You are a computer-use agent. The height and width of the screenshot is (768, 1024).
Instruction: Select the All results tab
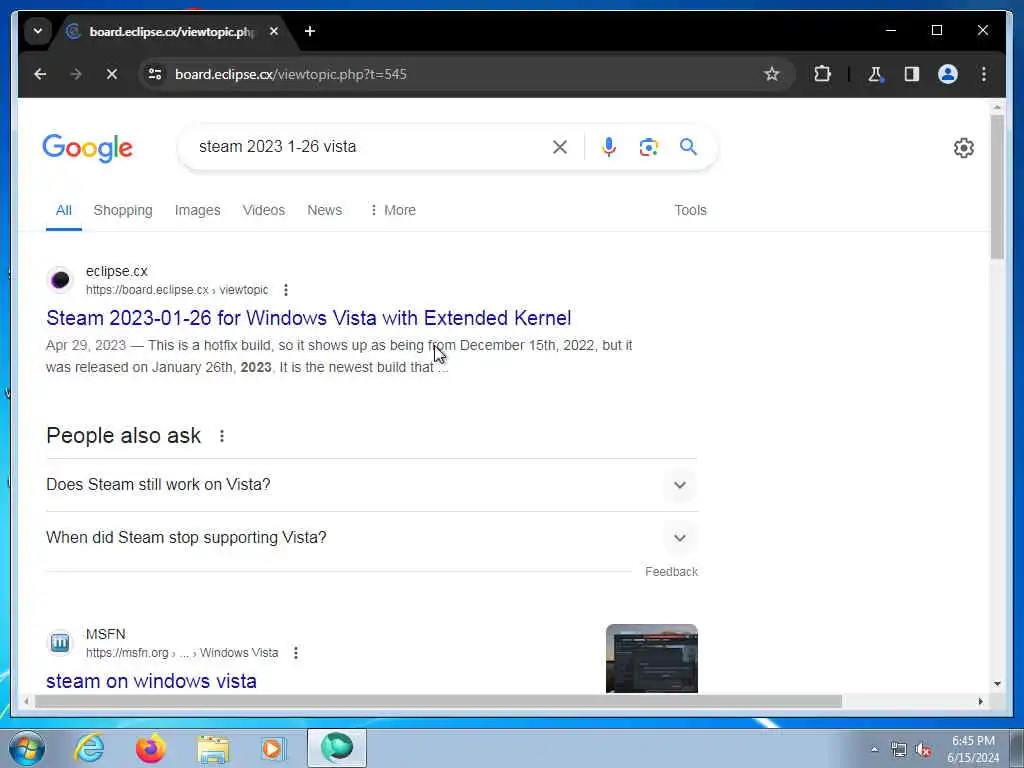[x=63, y=210]
